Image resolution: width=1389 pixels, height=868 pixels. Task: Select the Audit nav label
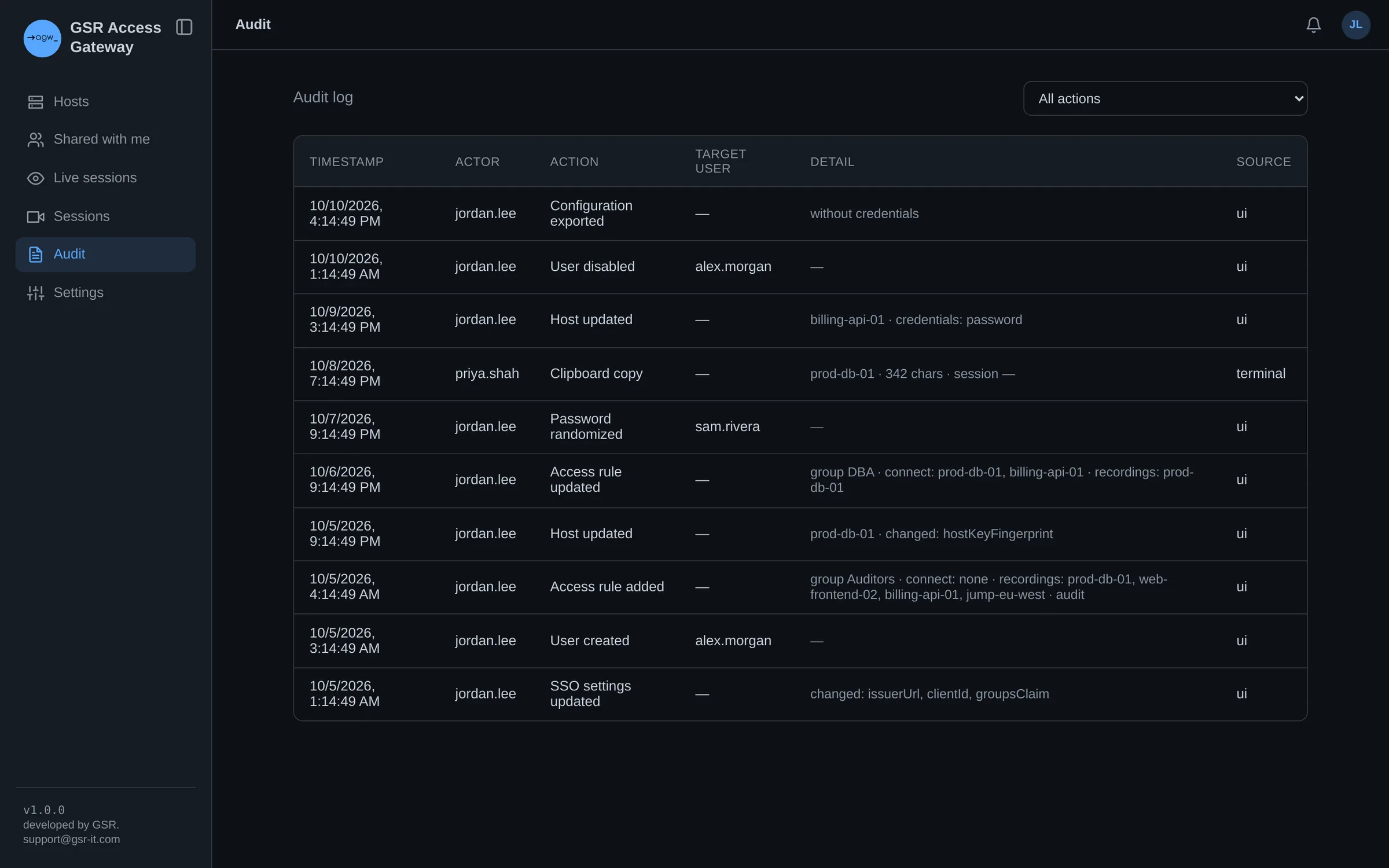(x=69, y=254)
